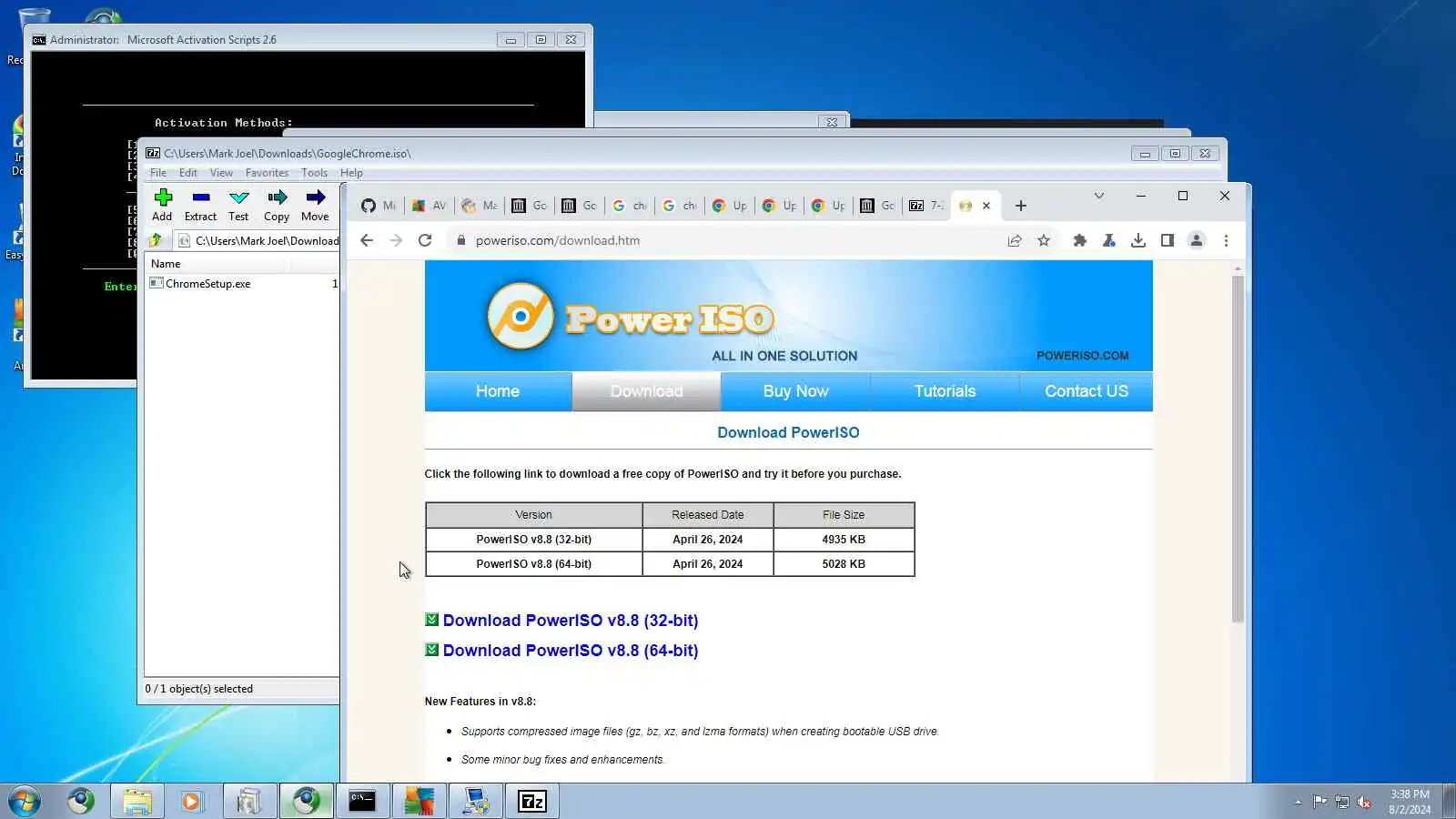
Task: Click the "PowerISO v8.8 (32-bit)" table cell
Action: (x=534, y=540)
